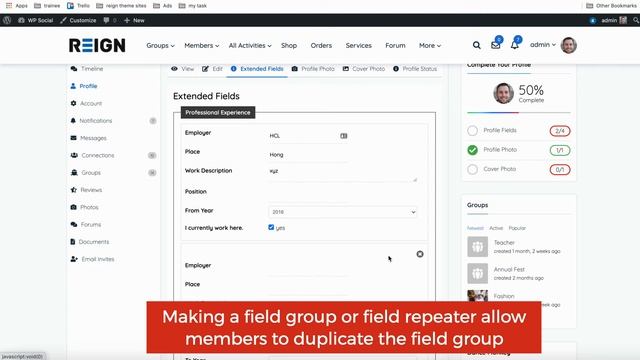The height and width of the screenshot is (360, 640).
Task: Open Connections in the sidebar
Action: [92, 156]
